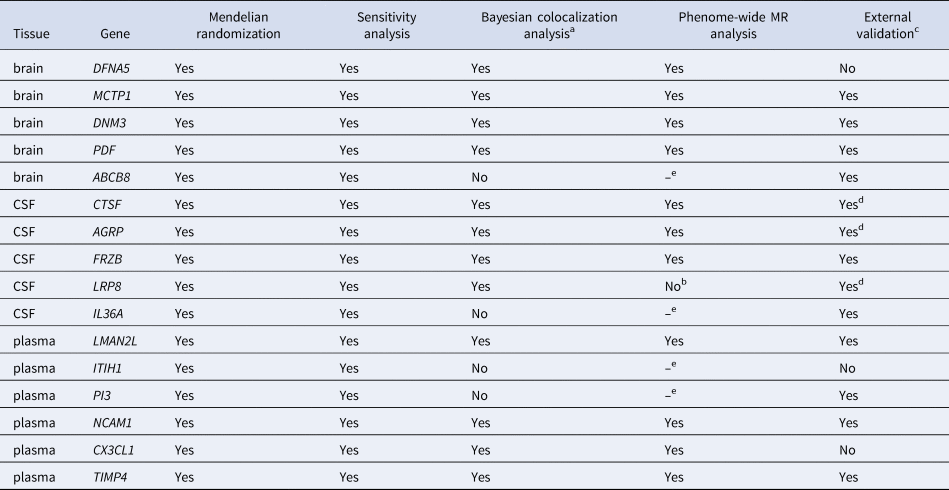Viewport: 949px width, 490px height.
Task: Select the LMAN2L gene cell
Action: point(115,342)
